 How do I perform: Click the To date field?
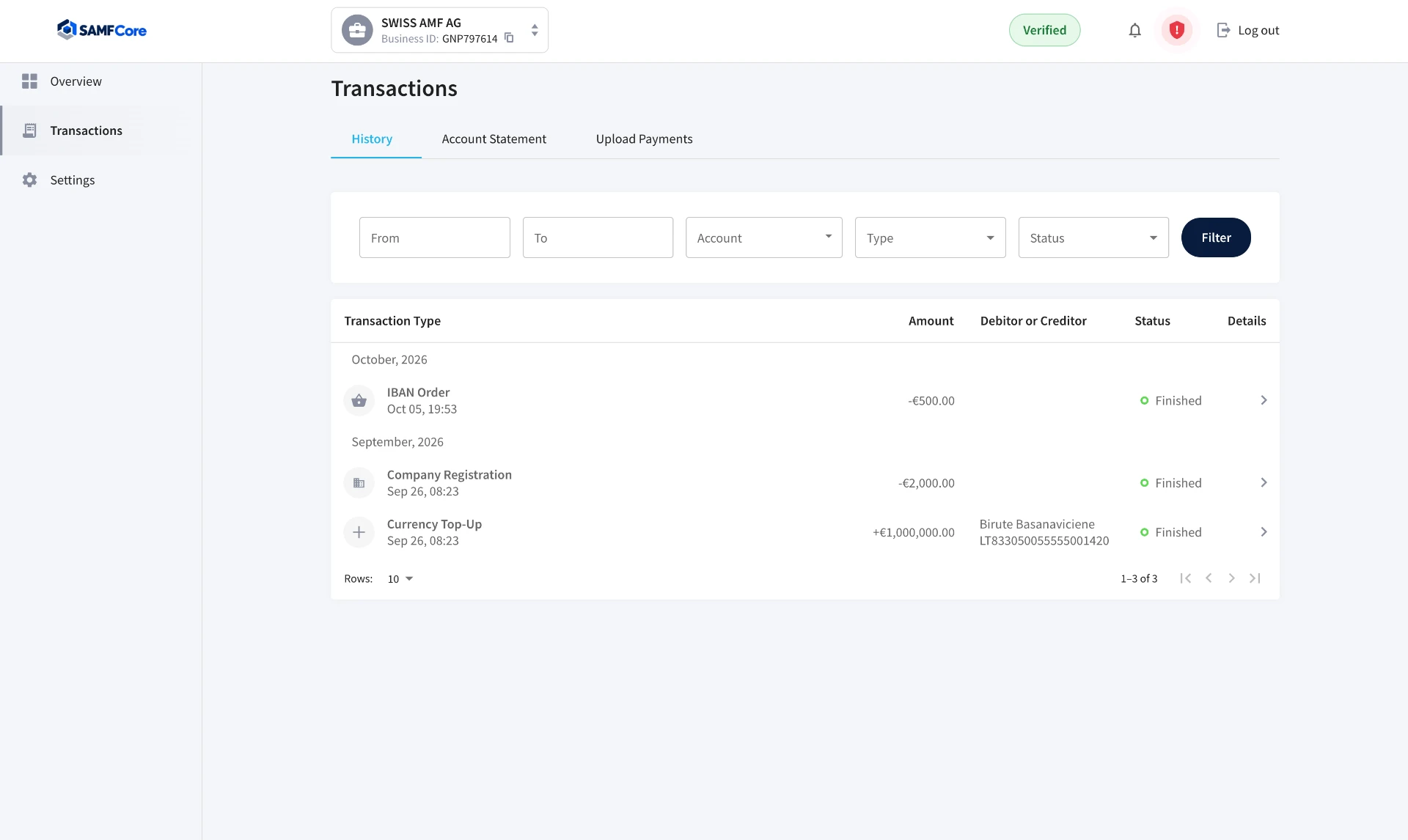pyautogui.click(x=598, y=237)
